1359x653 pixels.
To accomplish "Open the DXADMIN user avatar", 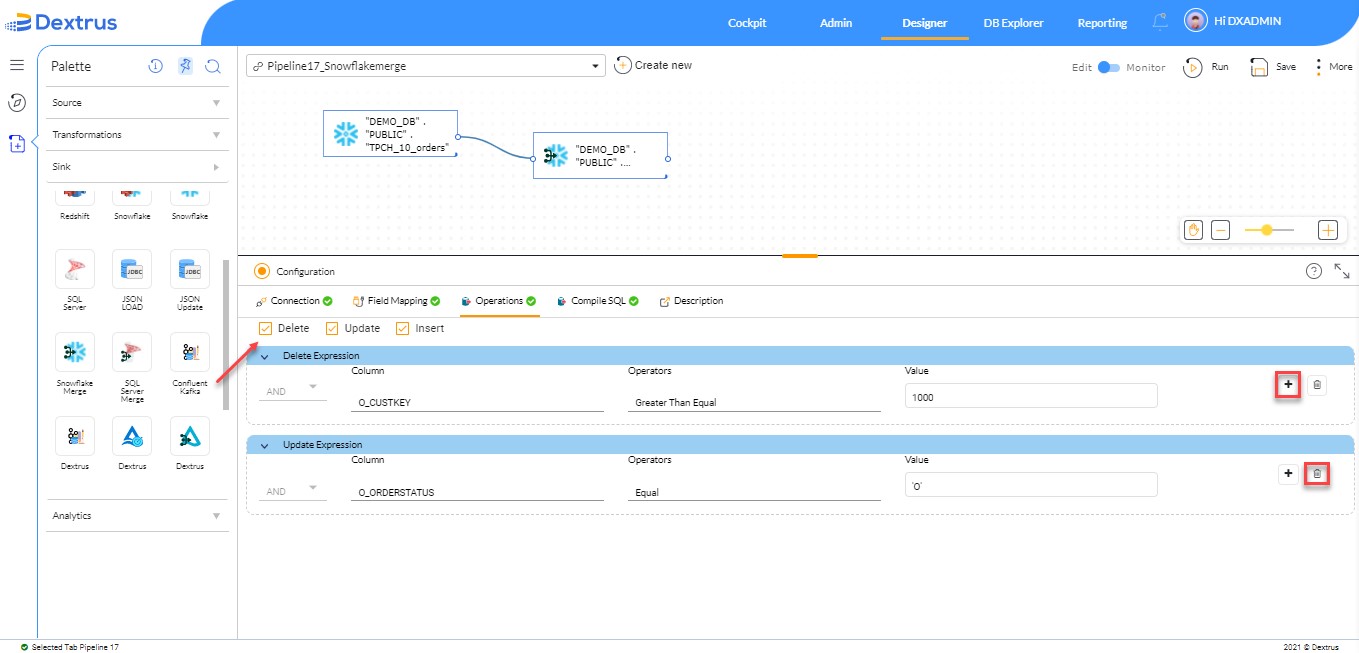I will click(x=1195, y=21).
